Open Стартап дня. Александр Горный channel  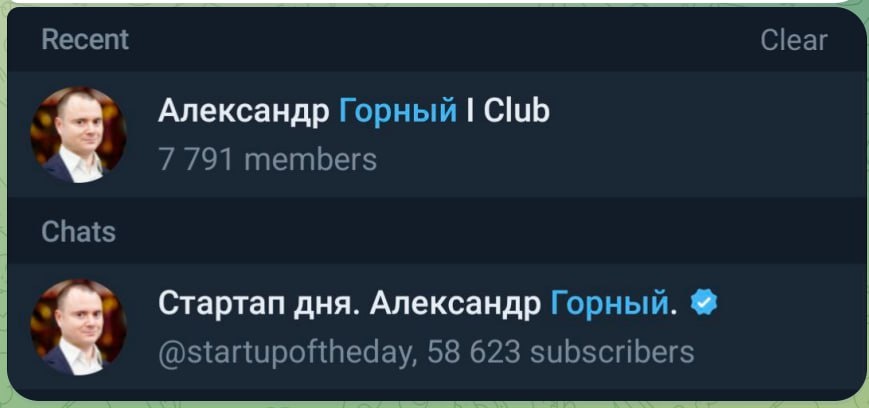click(x=434, y=327)
